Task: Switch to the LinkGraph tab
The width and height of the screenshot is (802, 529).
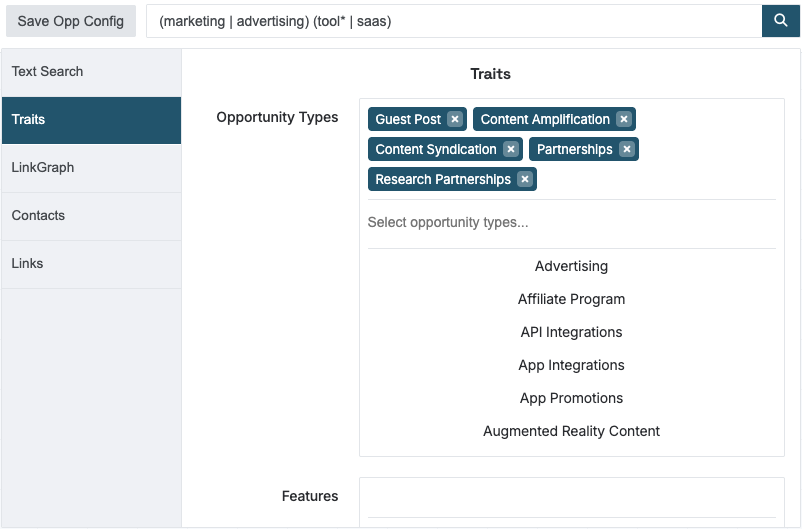Action: [92, 168]
